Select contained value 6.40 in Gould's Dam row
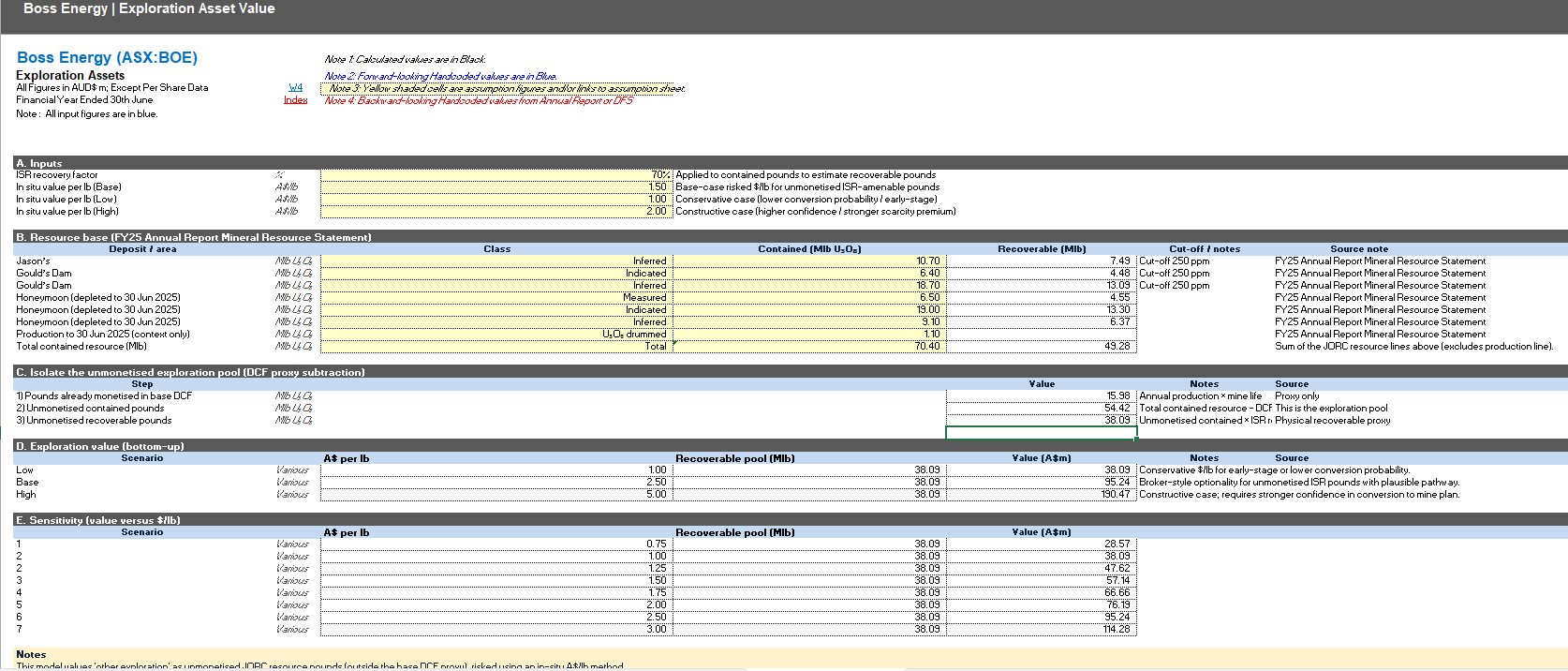 (809, 273)
